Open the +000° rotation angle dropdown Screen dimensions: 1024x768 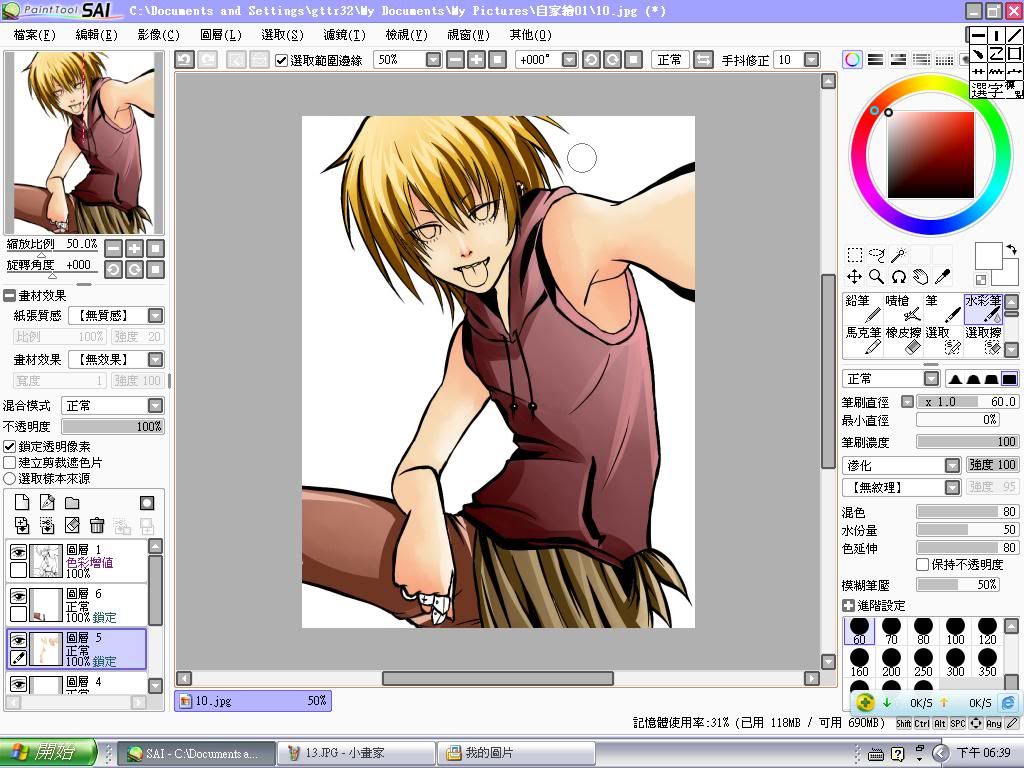[569, 60]
